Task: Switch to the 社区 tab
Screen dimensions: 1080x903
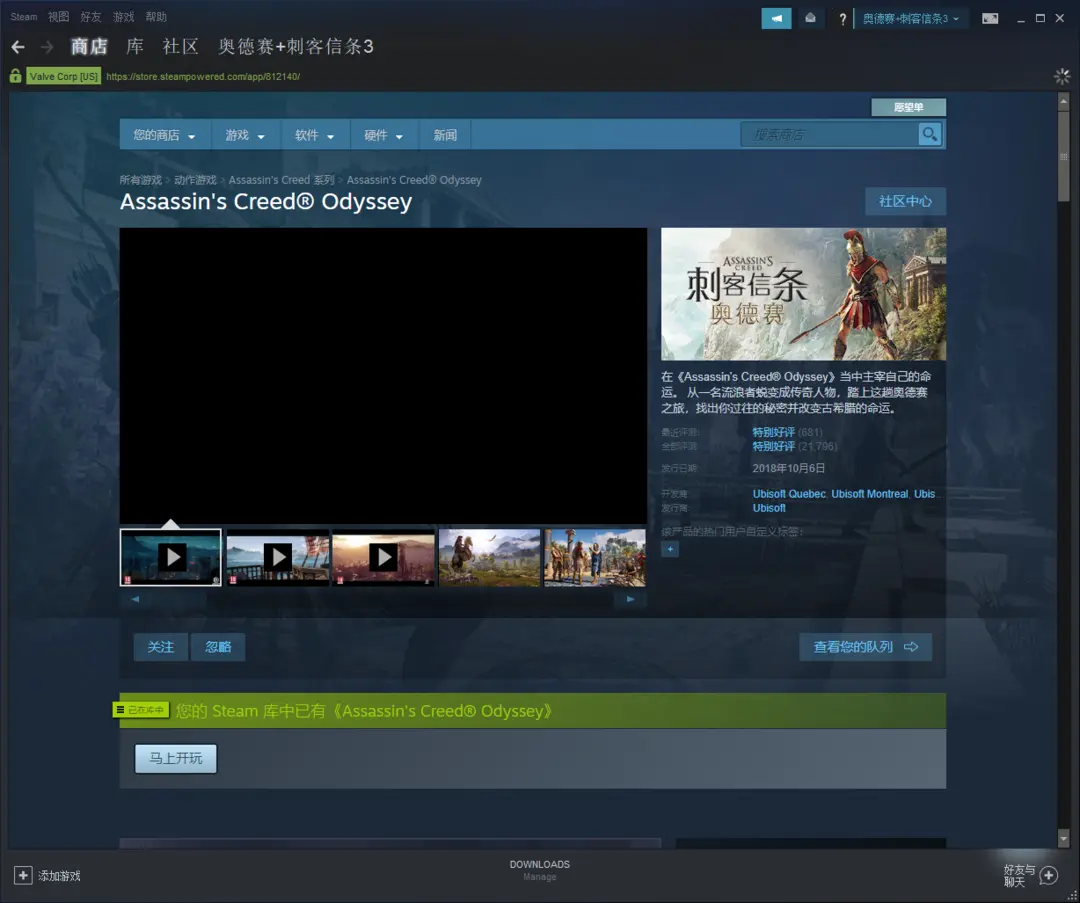Action: point(180,47)
